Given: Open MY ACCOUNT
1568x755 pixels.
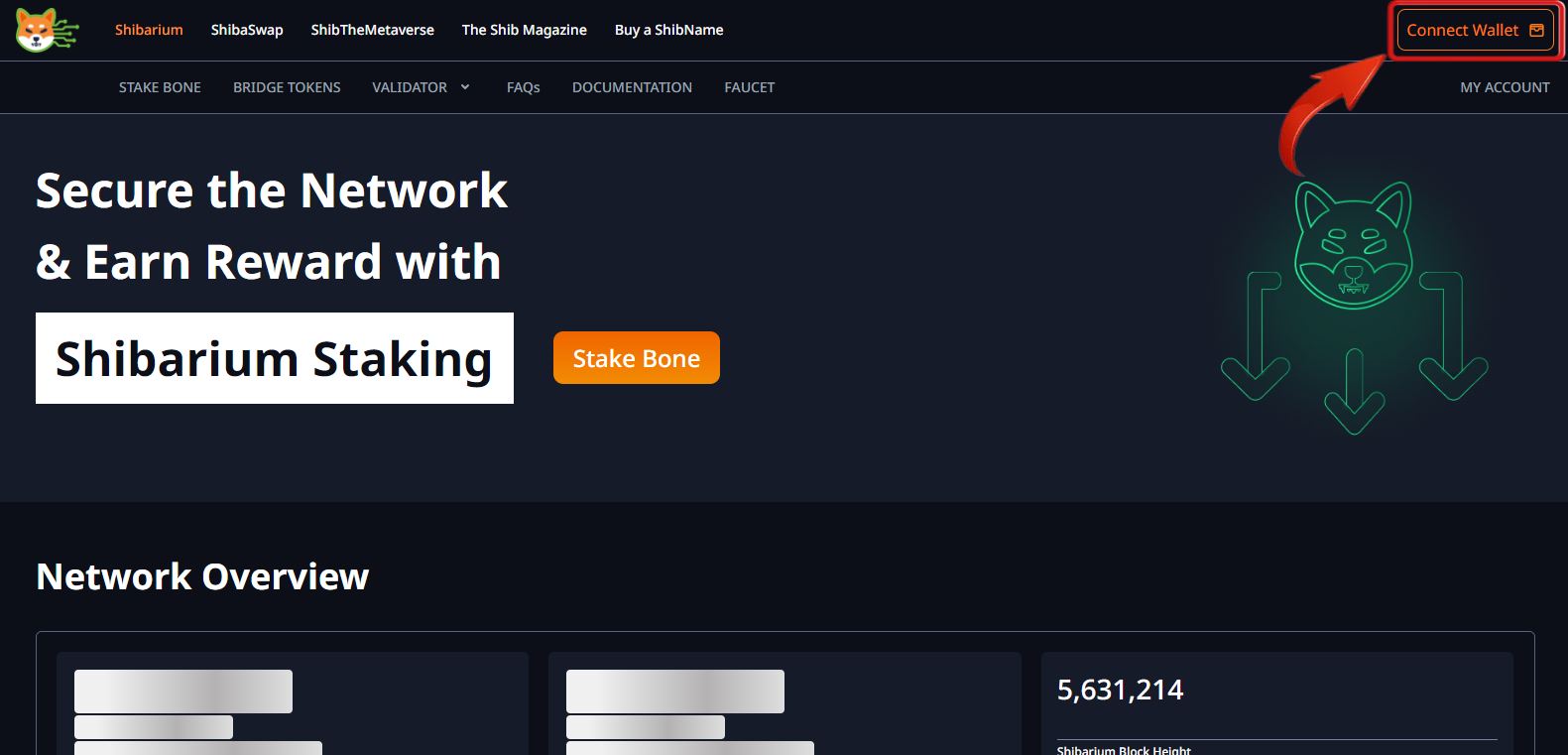Looking at the screenshot, I should [x=1505, y=87].
